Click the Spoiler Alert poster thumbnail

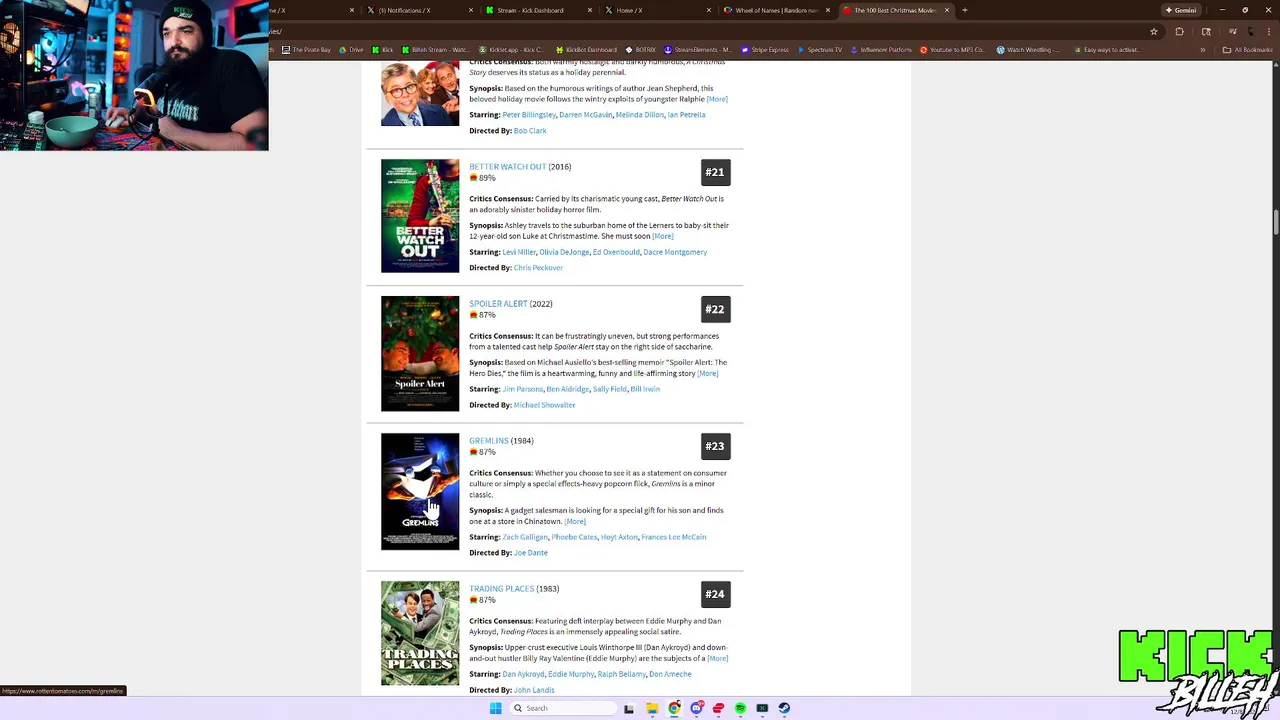420,354
